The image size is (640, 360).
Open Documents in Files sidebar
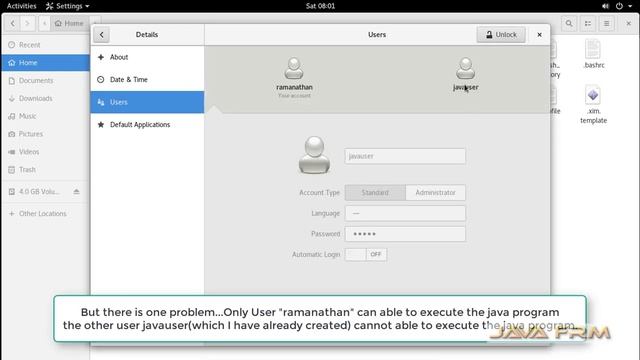[45, 80]
